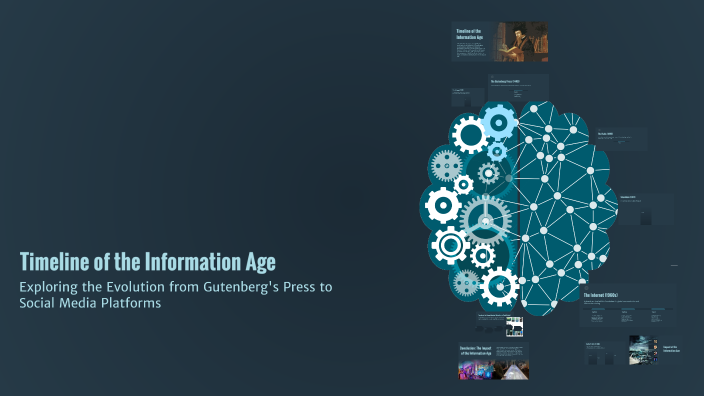
Task: Open the frame right of the brain's top edge
Action: coord(621,139)
